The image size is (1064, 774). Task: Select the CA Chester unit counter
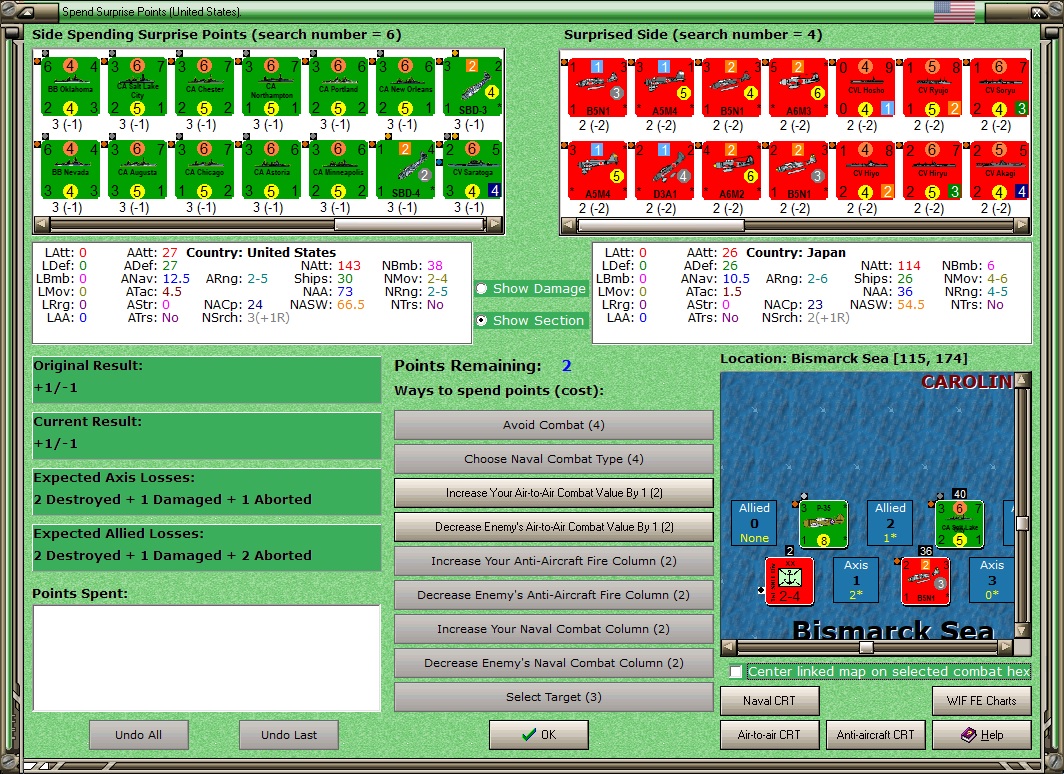(205, 87)
